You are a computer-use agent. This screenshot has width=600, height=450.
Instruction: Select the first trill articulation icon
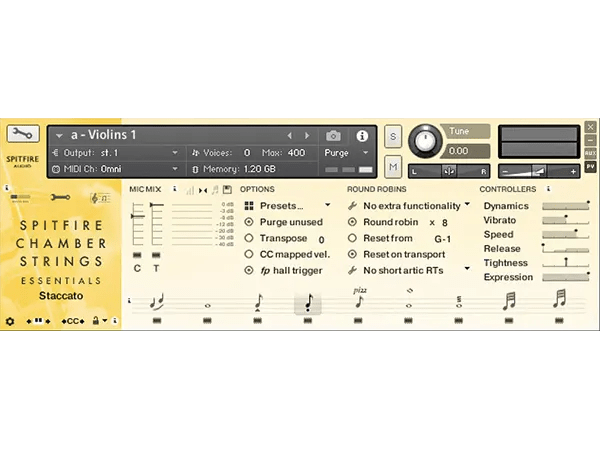point(509,301)
